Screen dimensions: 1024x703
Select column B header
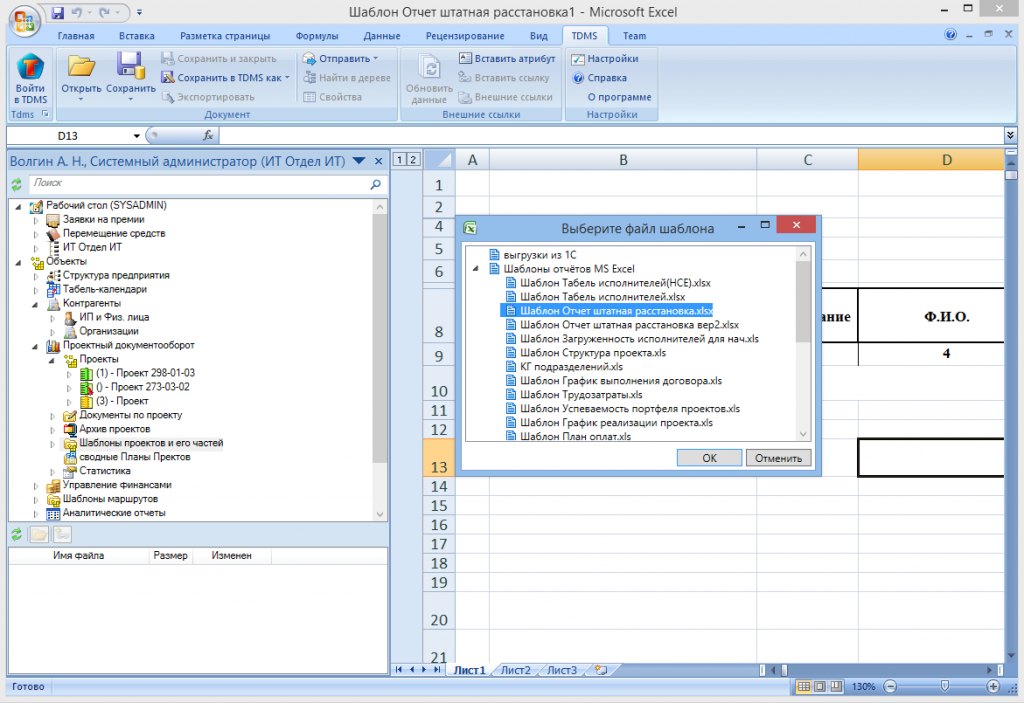(622, 160)
